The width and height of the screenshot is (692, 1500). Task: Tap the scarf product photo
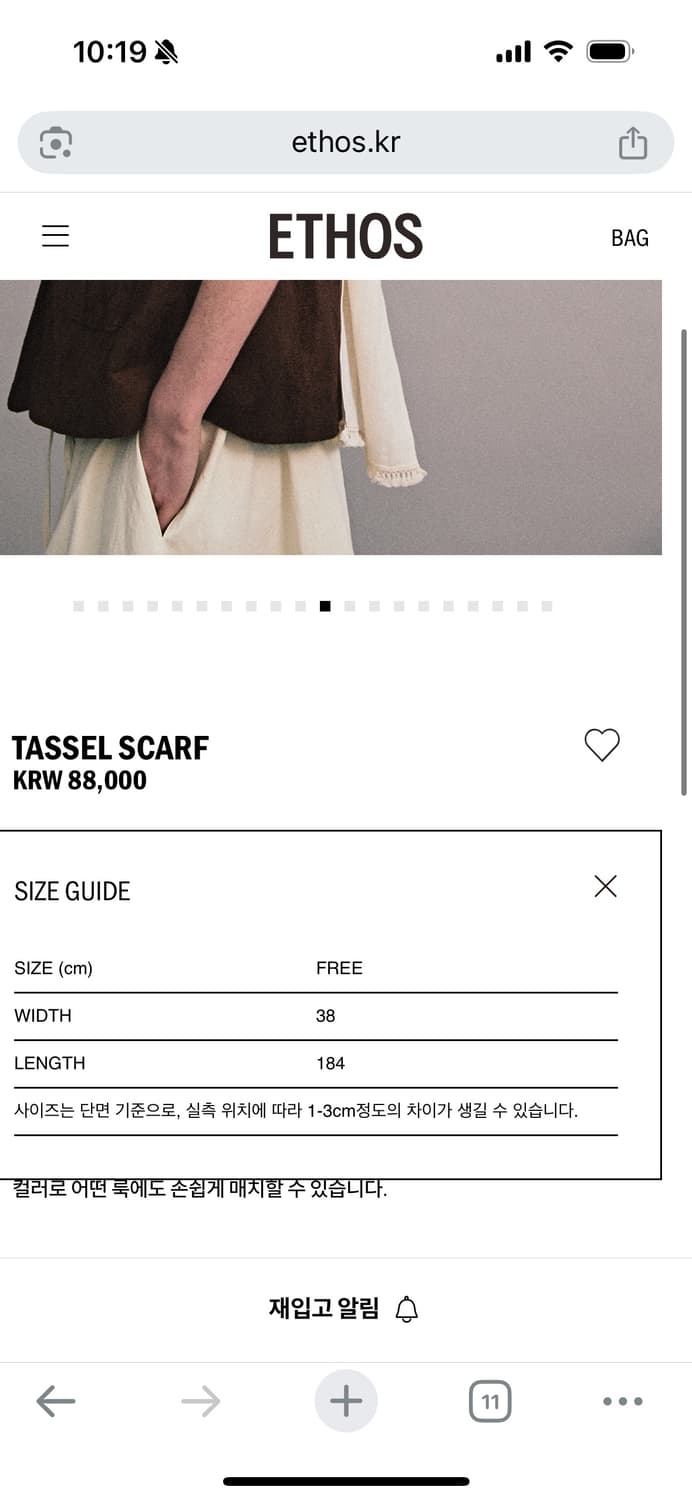[331, 417]
